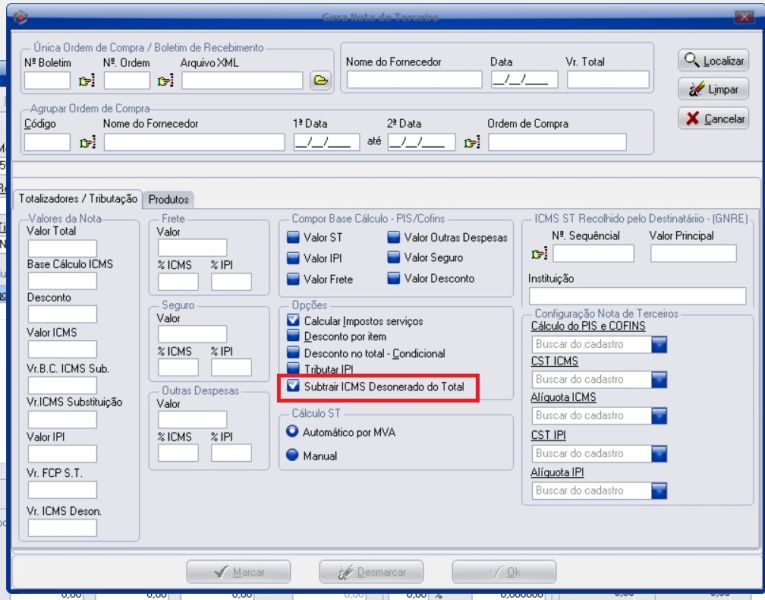The image size is (765, 600).
Task: Click the Arquivo XML text field
Action: tap(242, 80)
